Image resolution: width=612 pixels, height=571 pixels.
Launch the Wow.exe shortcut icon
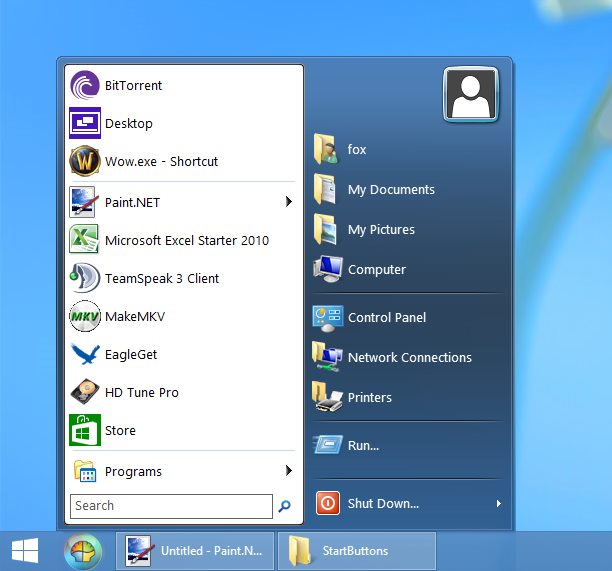[x=85, y=161]
